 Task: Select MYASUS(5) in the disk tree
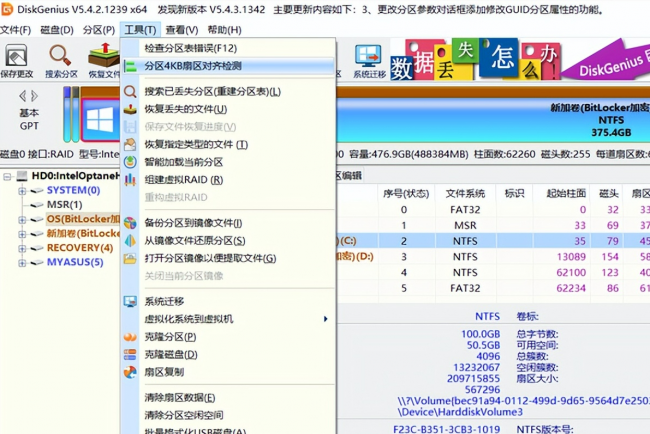[x=75, y=262]
